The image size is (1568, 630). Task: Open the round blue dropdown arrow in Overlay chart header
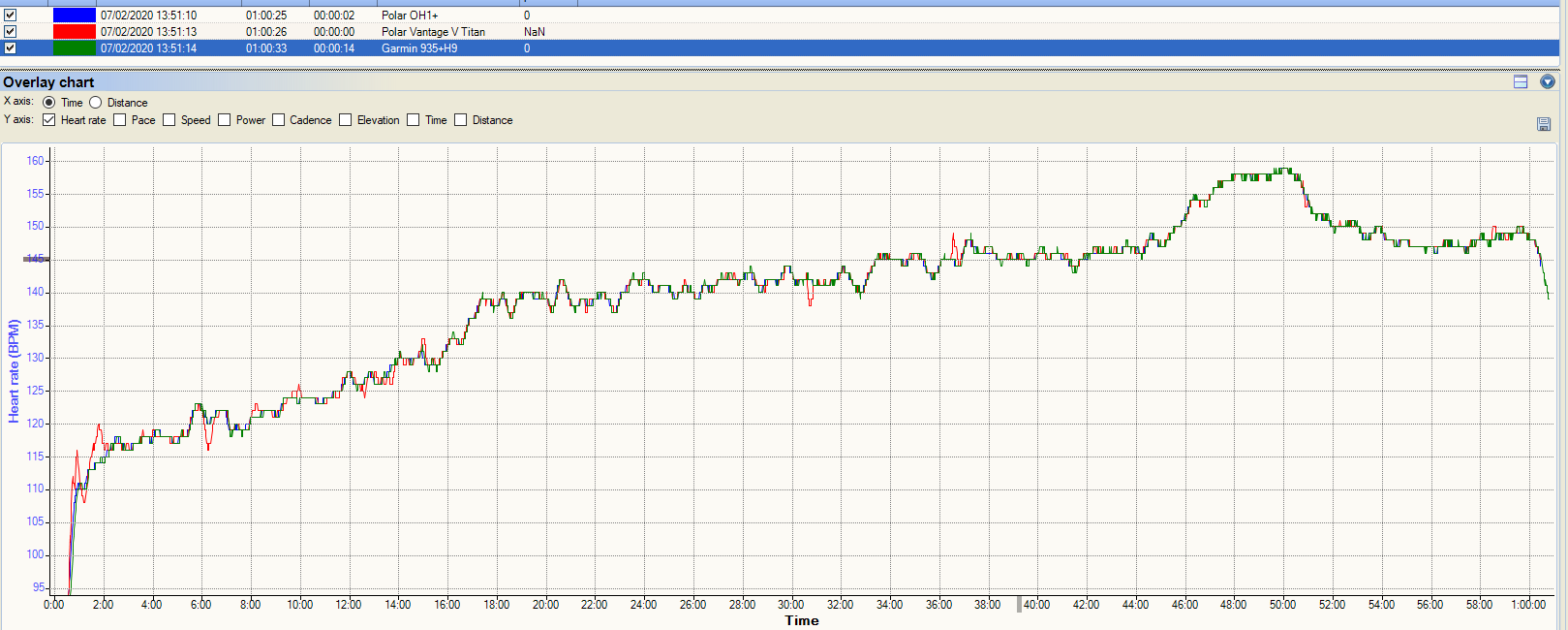[x=1548, y=82]
